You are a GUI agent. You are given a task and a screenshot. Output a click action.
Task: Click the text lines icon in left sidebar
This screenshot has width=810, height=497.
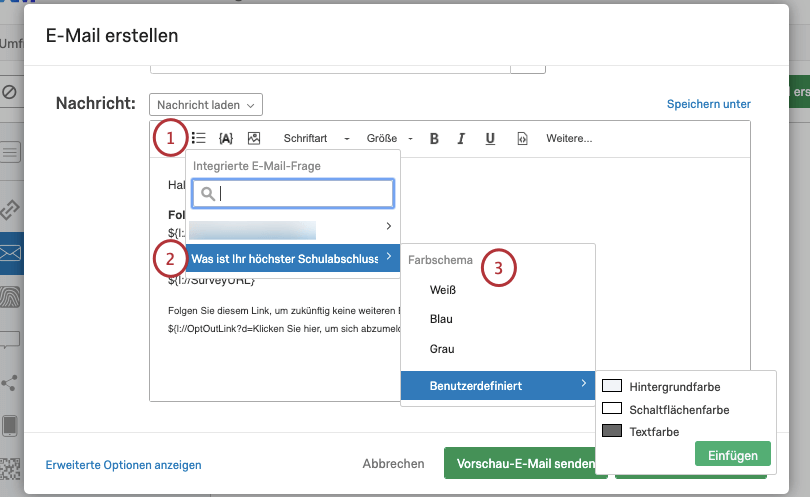point(10,152)
